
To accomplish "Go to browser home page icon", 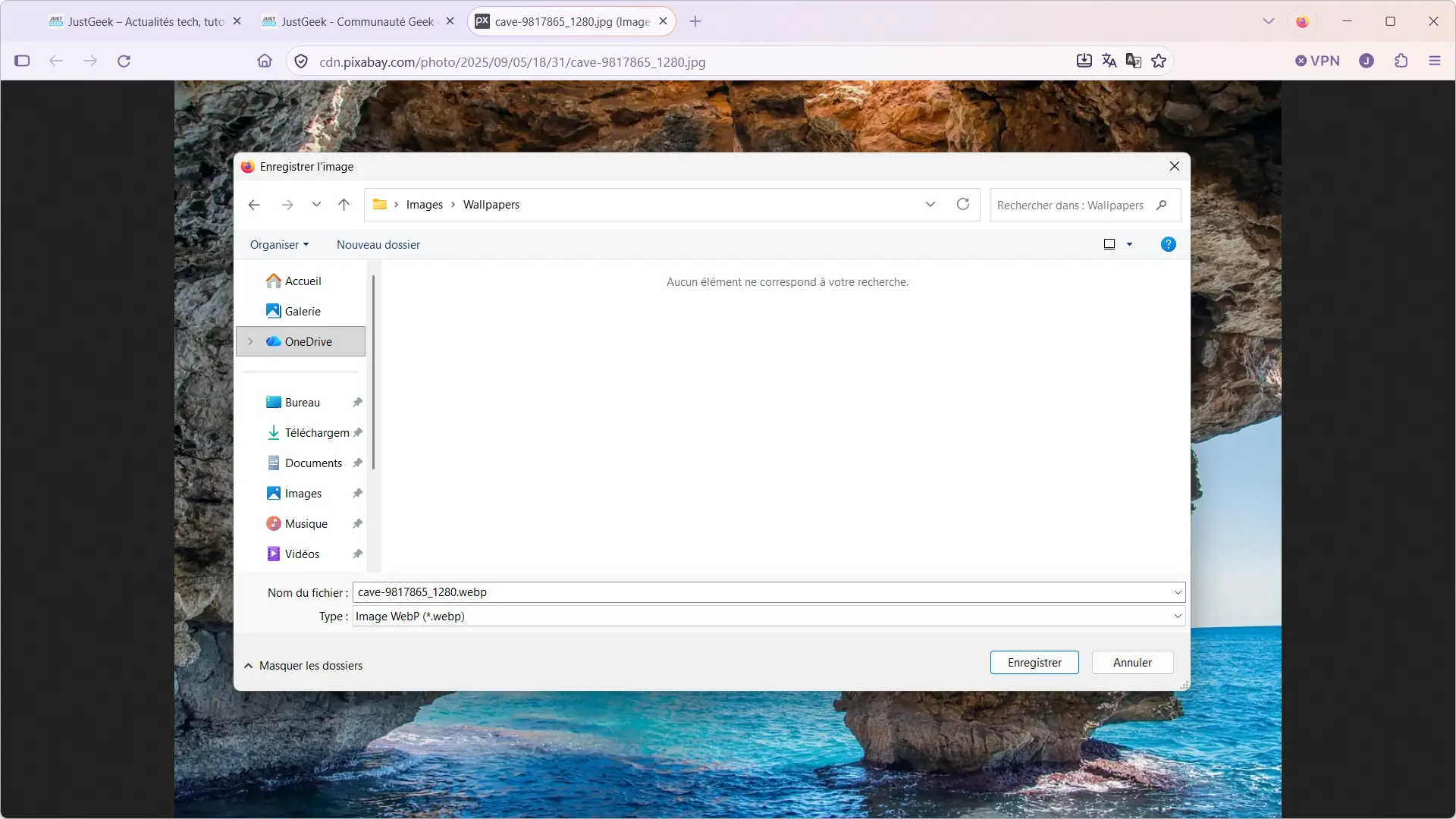I will tap(265, 61).
